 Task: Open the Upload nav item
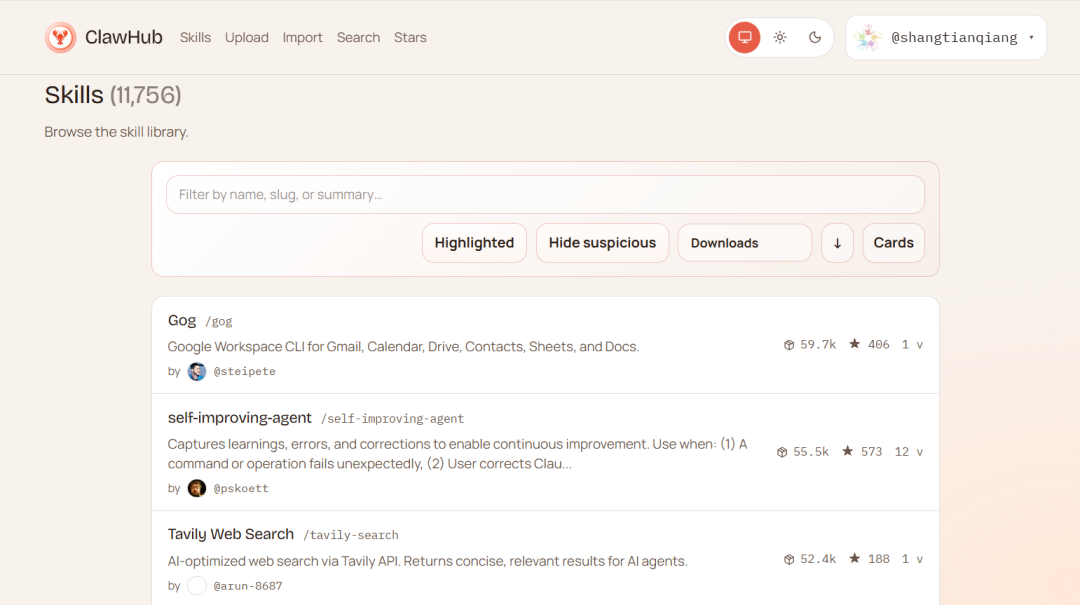pyautogui.click(x=247, y=37)
